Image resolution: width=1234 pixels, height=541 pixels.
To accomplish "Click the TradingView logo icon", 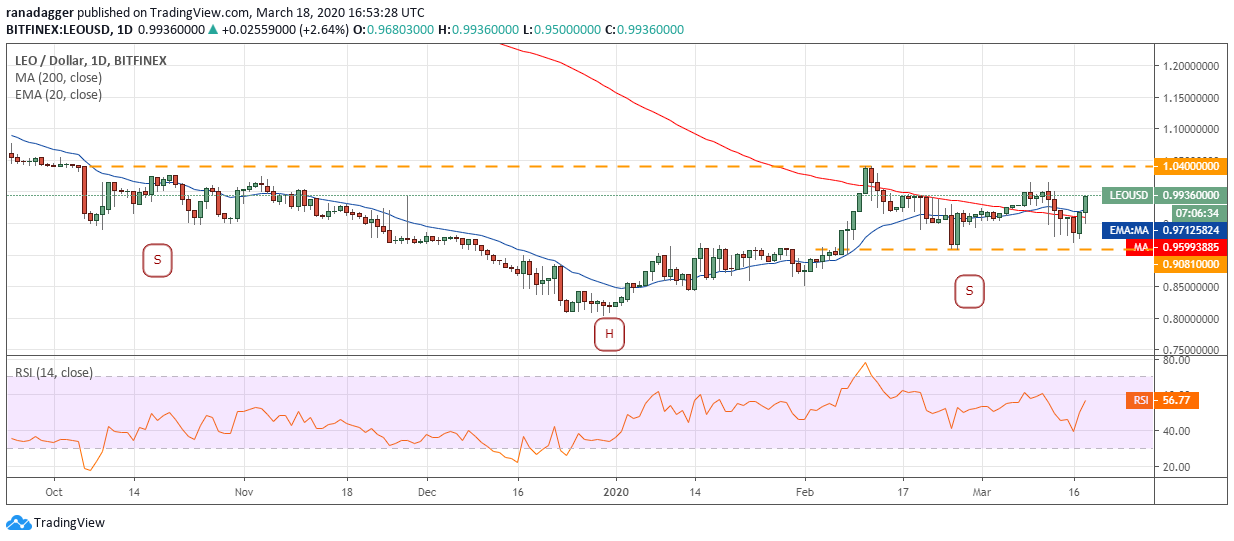I will (18, 522).
